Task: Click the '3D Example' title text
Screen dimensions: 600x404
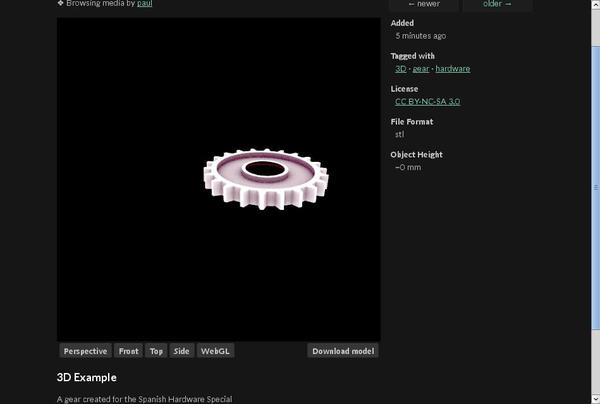Action: coord(86,378)
